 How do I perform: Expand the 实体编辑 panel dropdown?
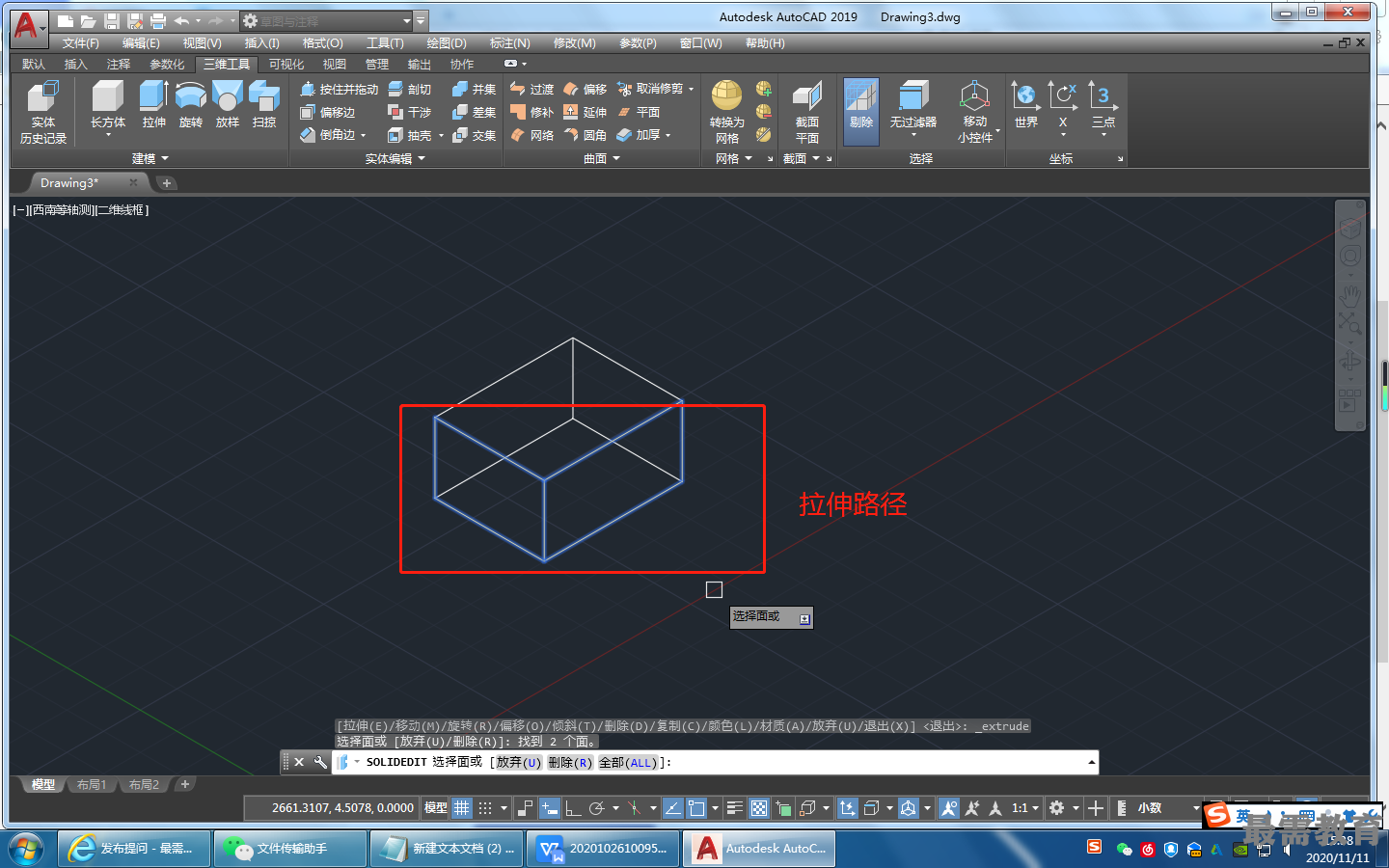(x=395, y=158)
